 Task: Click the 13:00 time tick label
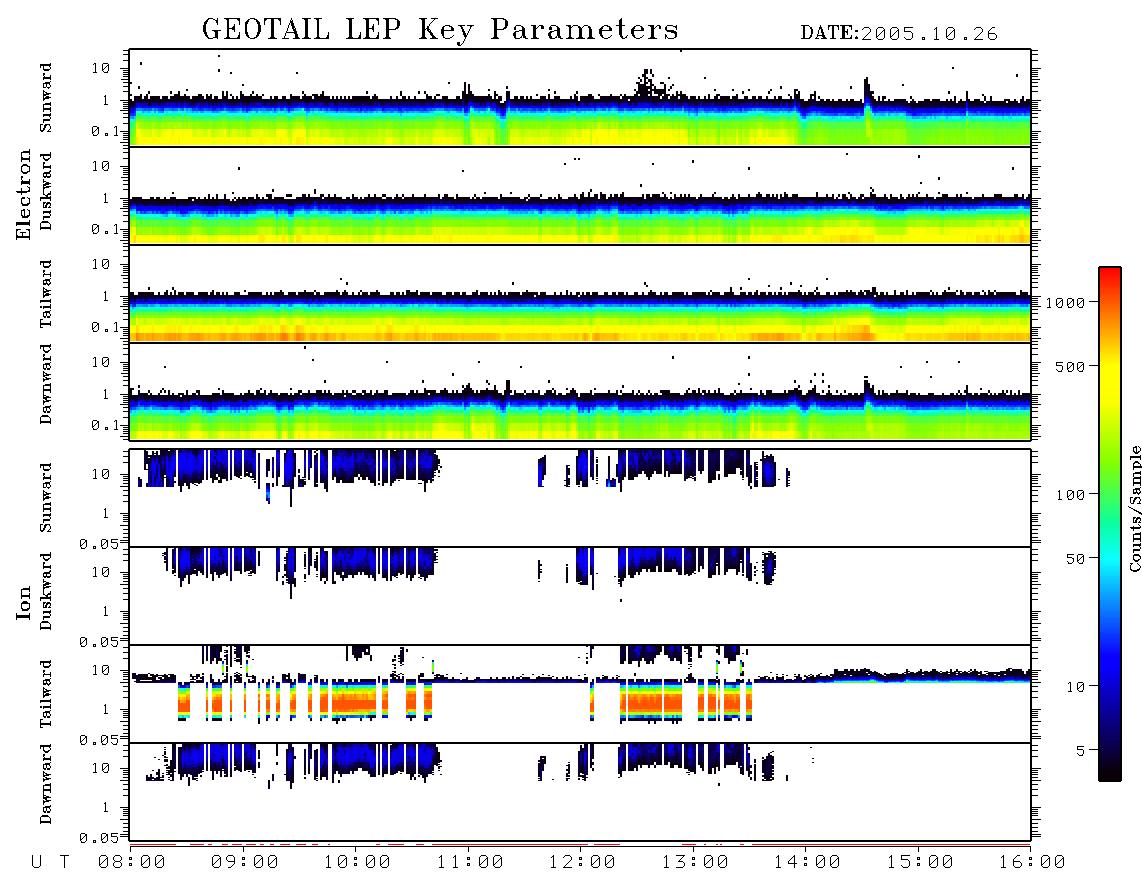695,863
